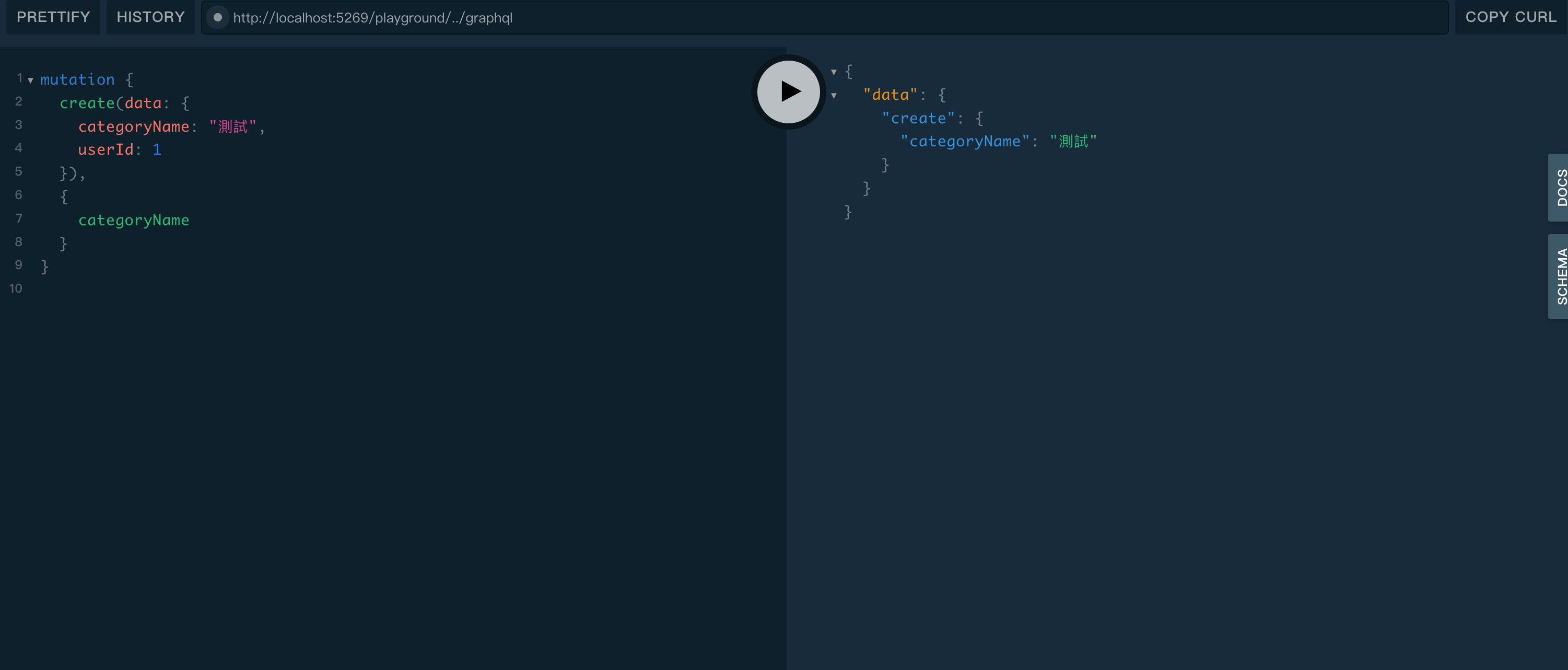1568x670 pixels.
Task: Click the categoryName argument on line 3
Action: point(133,126)
